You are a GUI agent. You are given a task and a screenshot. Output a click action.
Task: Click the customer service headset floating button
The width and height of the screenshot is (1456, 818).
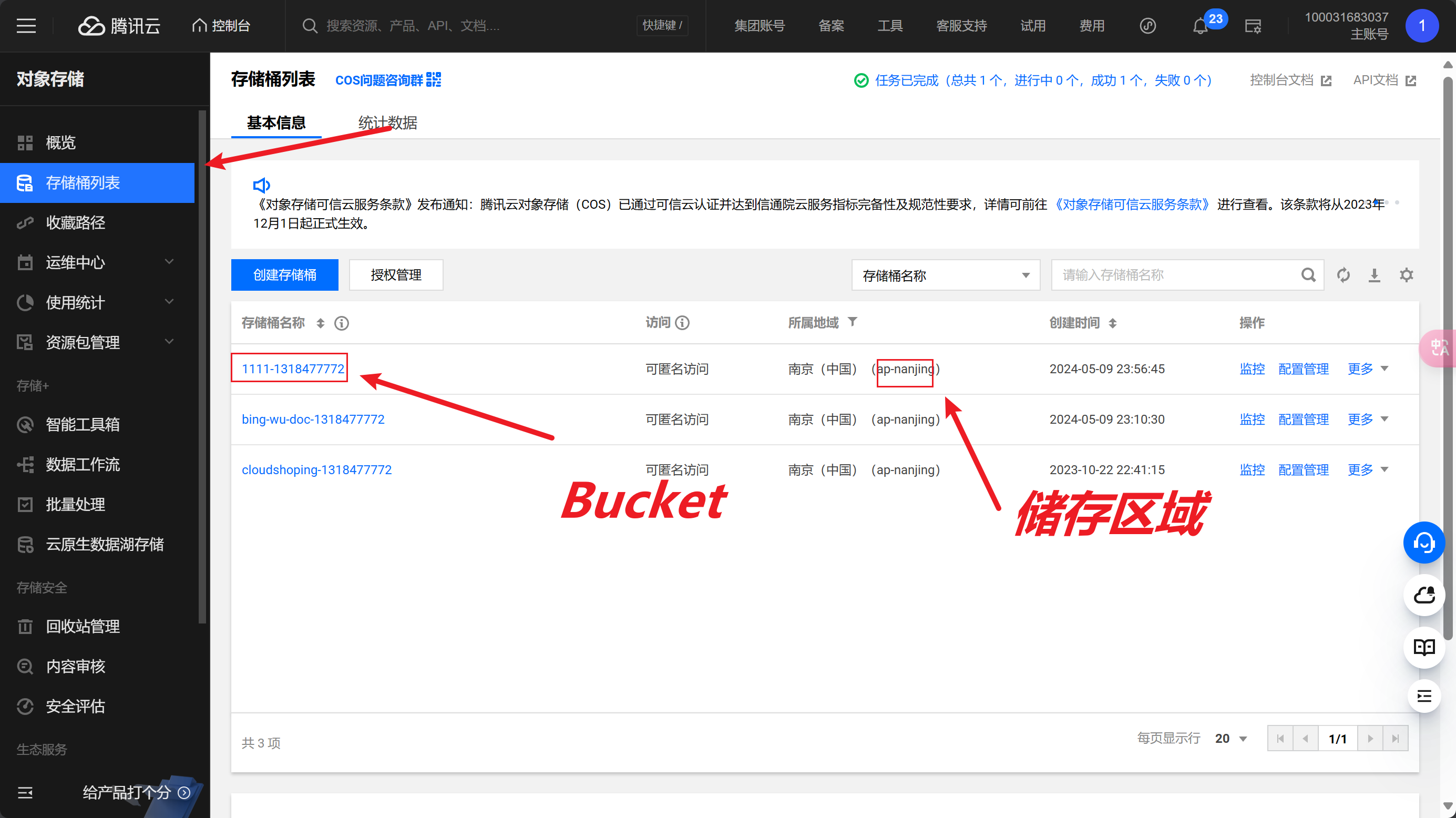coord(1423,543)
